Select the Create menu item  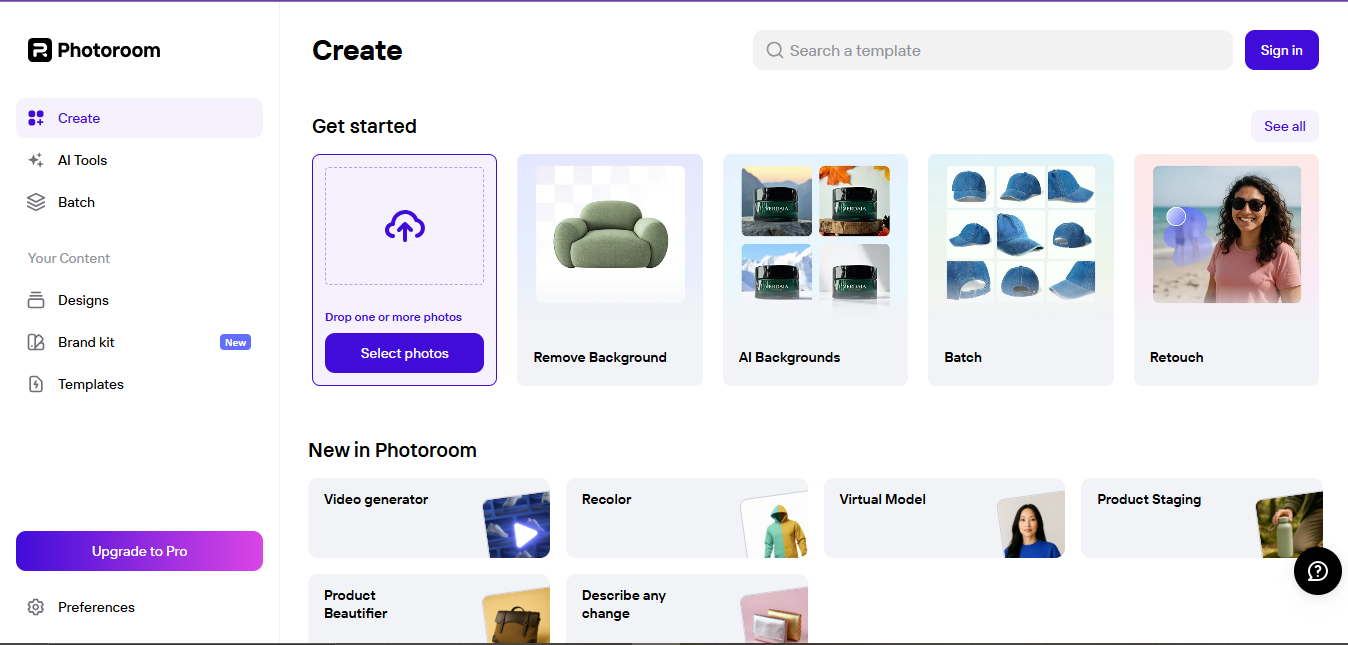point(139,118)
